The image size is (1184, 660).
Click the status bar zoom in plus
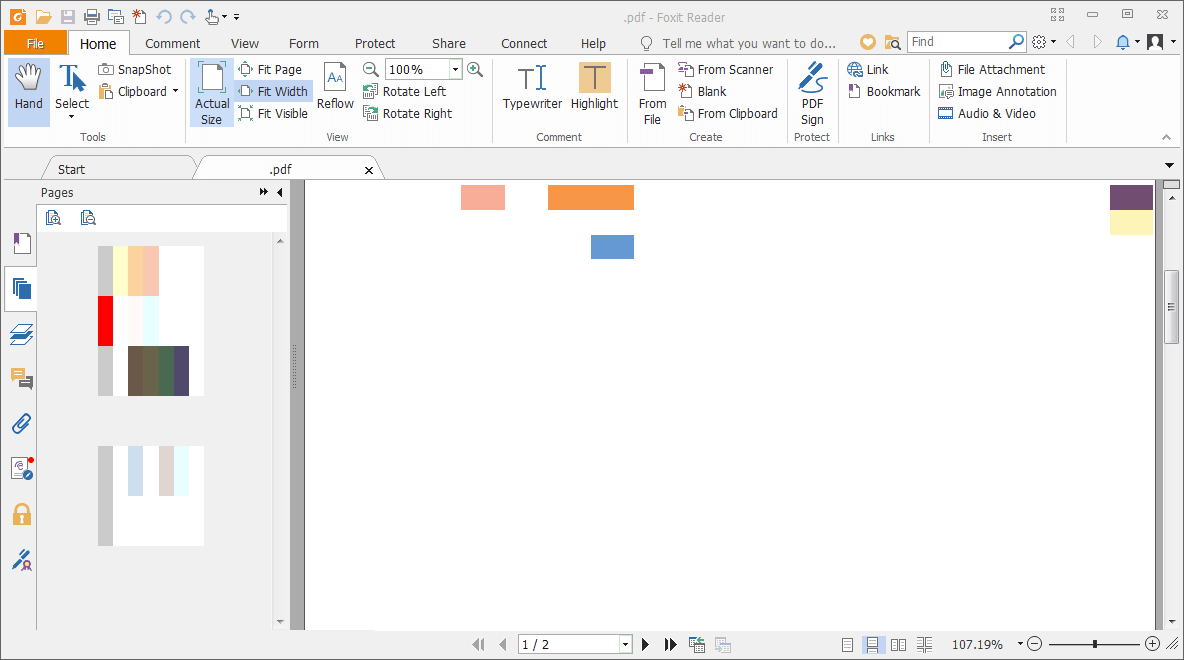coord(1152,644)
